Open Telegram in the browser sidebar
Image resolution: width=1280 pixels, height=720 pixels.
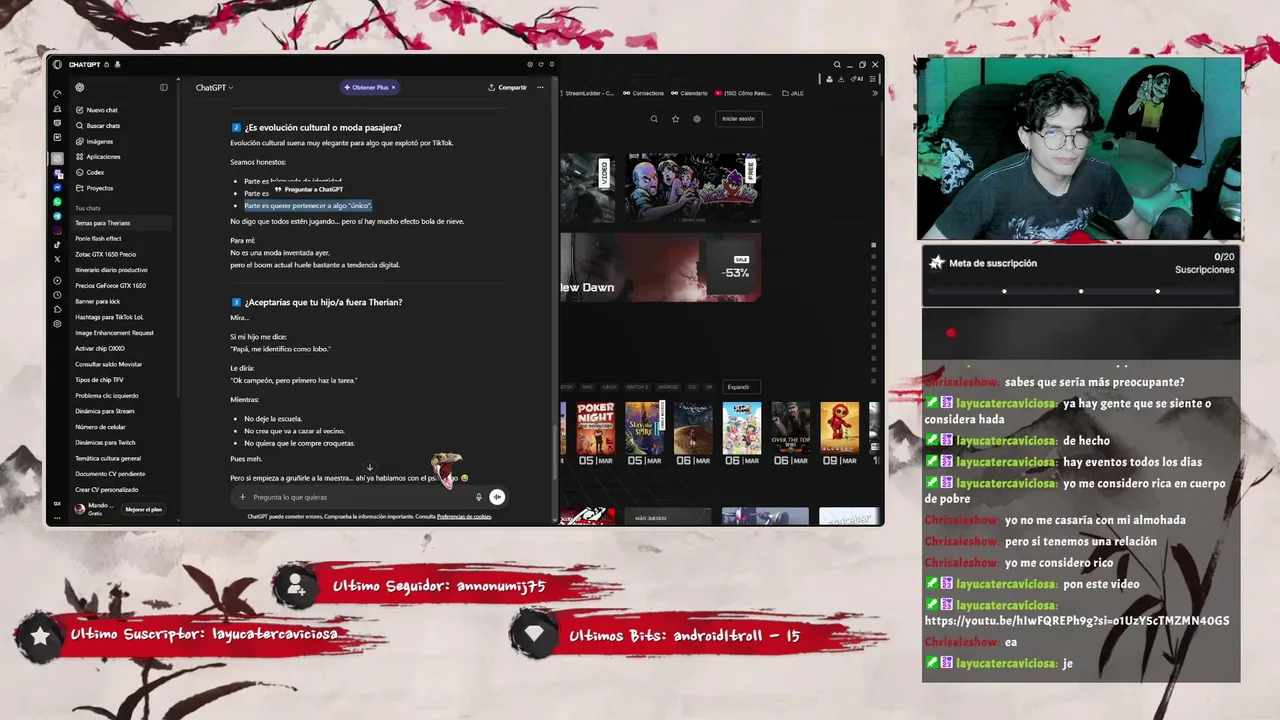pyautogui.click(x=57, y=216)
